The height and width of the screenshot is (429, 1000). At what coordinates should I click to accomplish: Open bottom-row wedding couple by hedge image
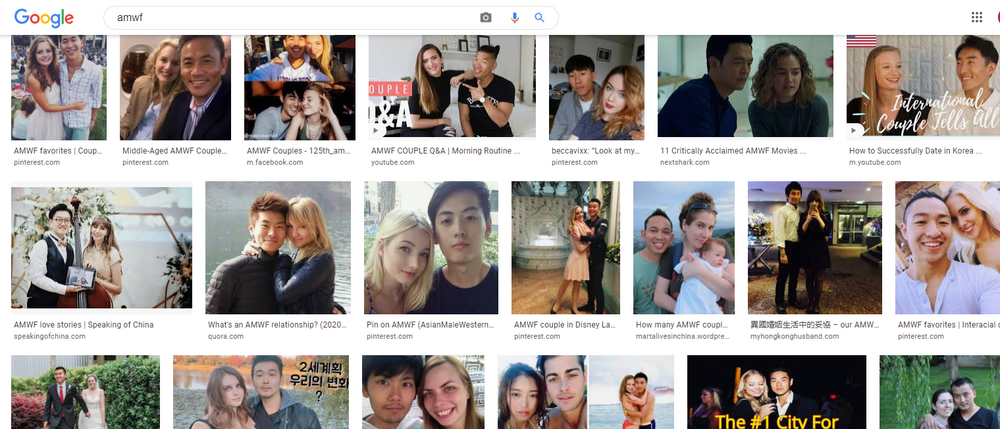click(85, 392)
